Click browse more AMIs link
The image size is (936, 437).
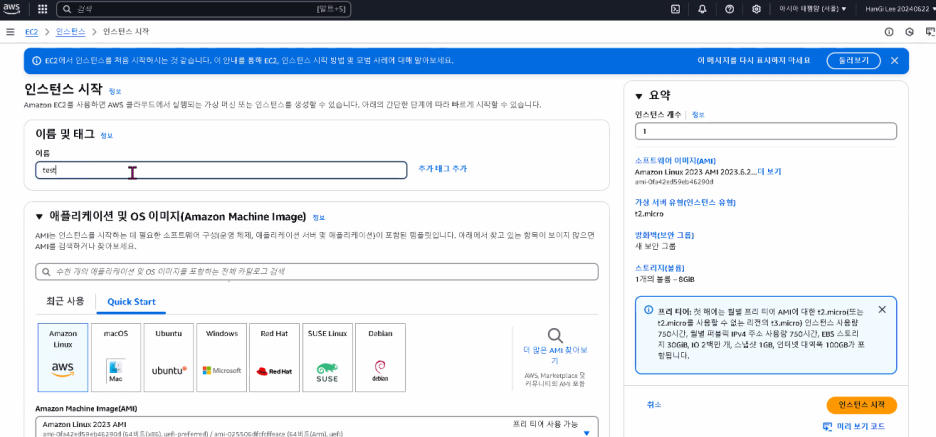click(x=555, y=355)
